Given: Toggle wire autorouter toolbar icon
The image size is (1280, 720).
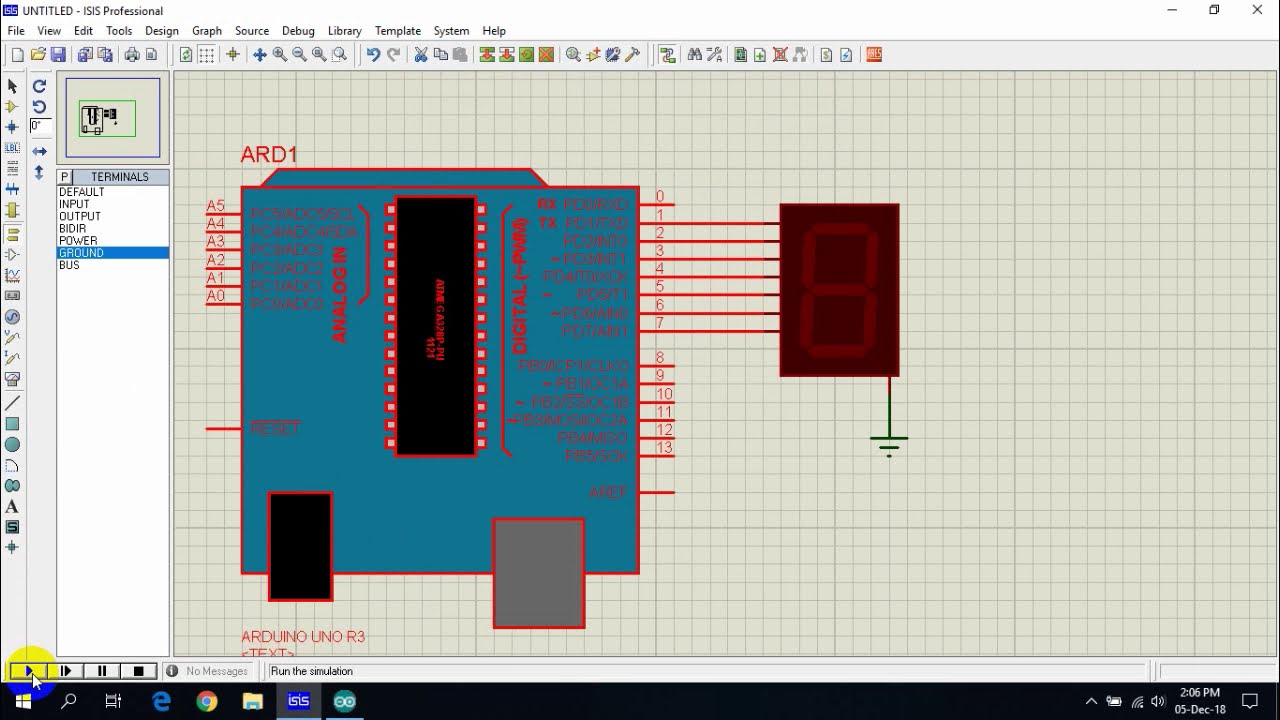Looking at the screenshot, I should [x=668, y=55].
